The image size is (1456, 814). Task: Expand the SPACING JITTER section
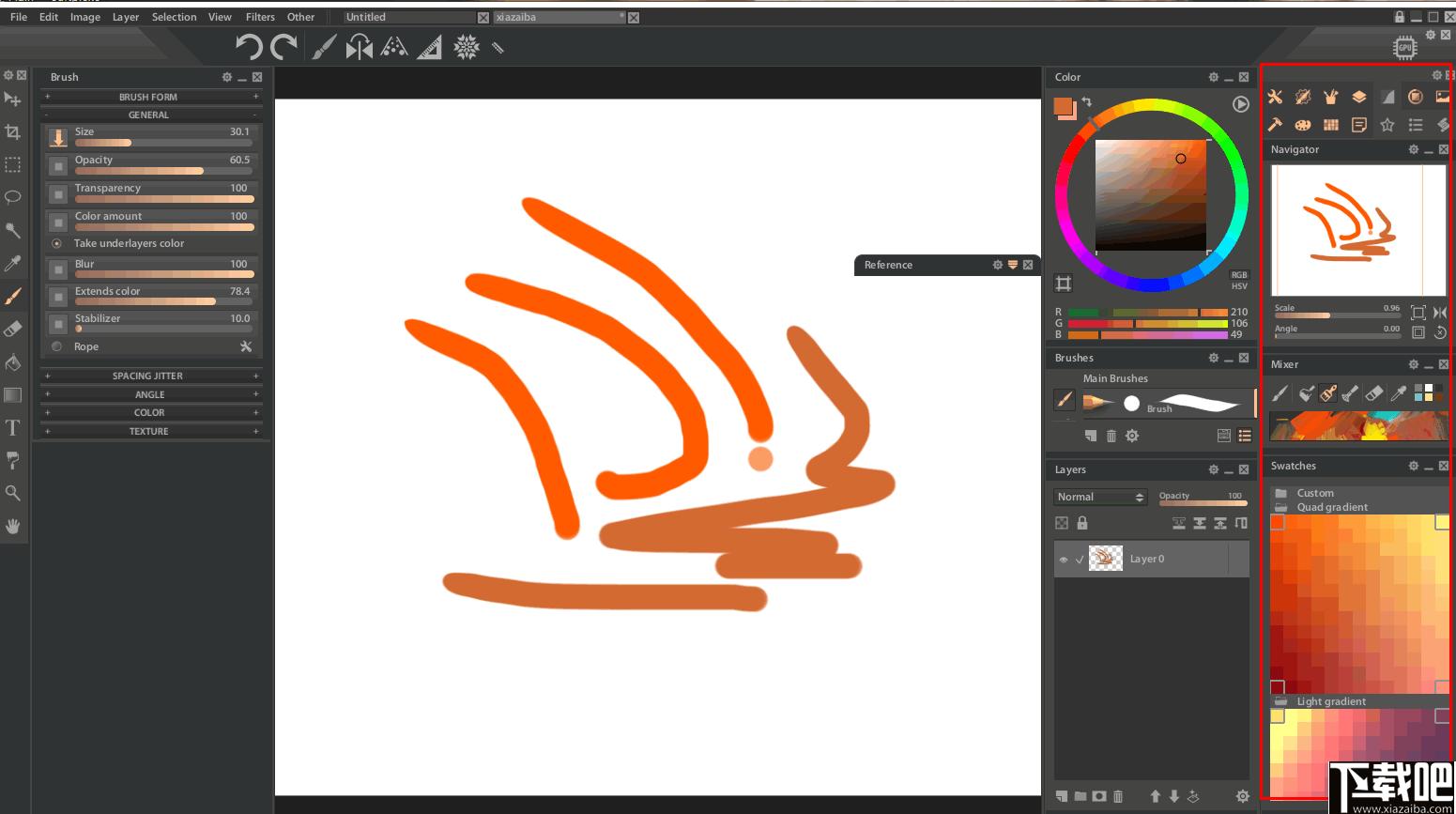click(x=151, y=376)
